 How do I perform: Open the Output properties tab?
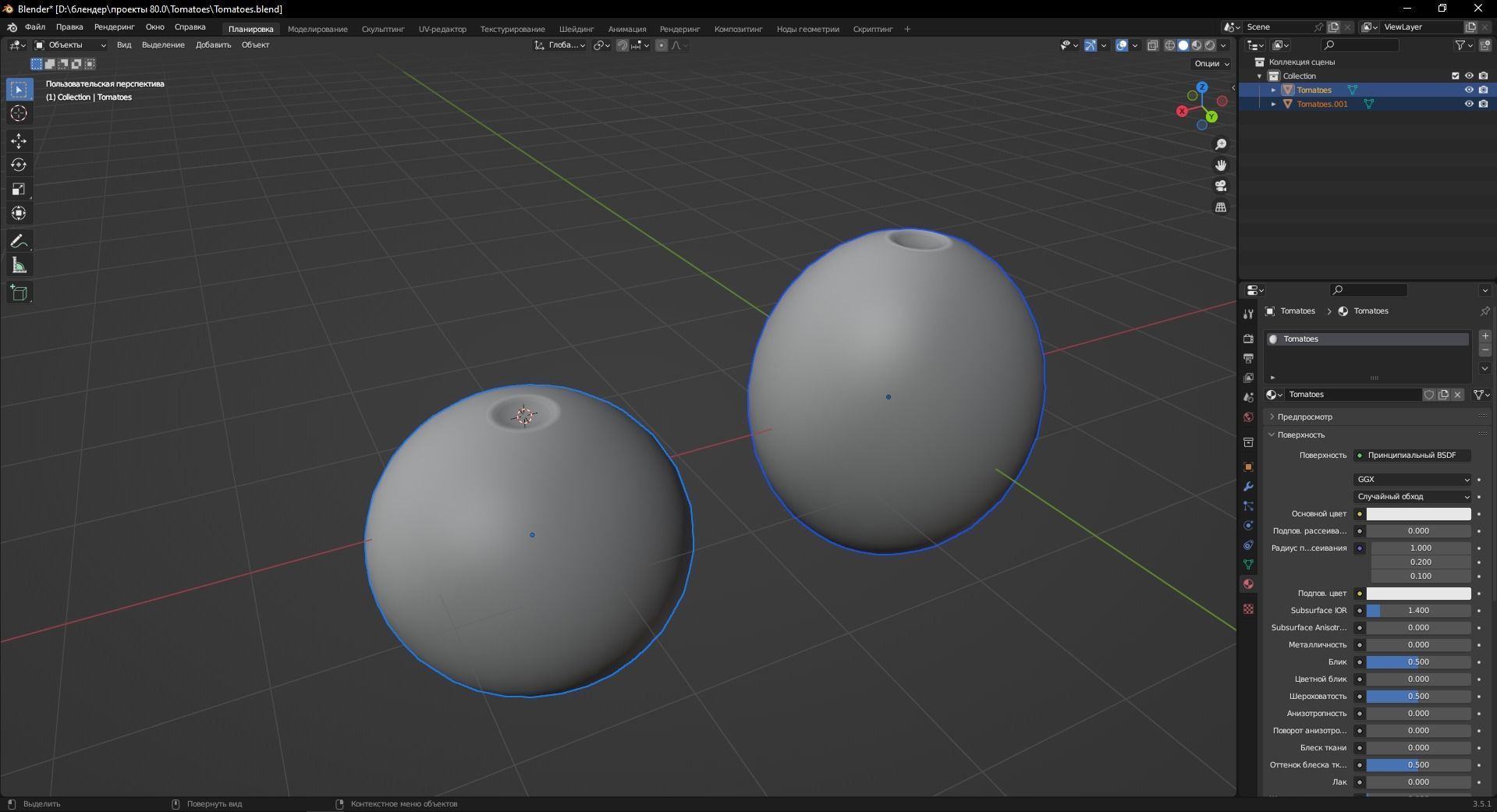click(x=1248, y=358)
